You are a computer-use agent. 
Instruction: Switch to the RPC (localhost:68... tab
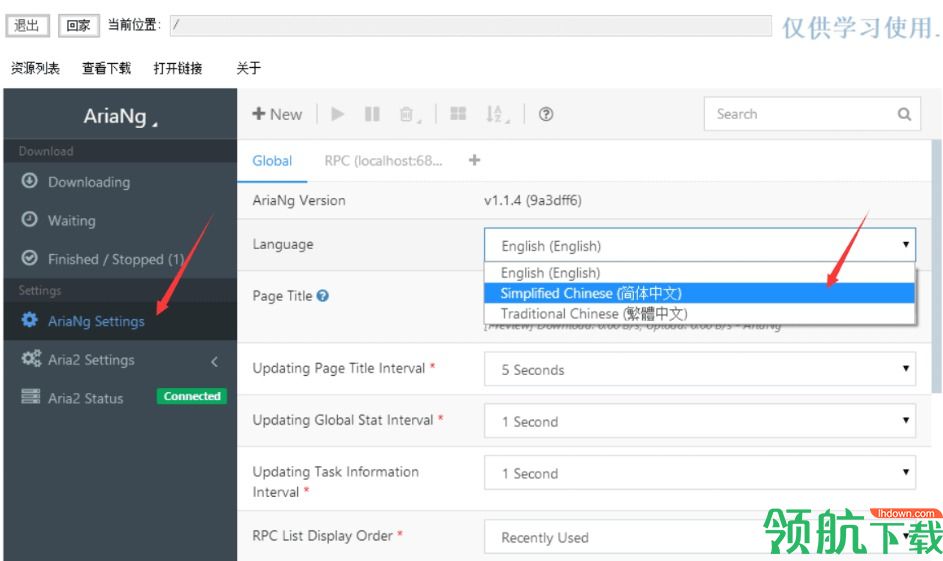click(384, 161)
